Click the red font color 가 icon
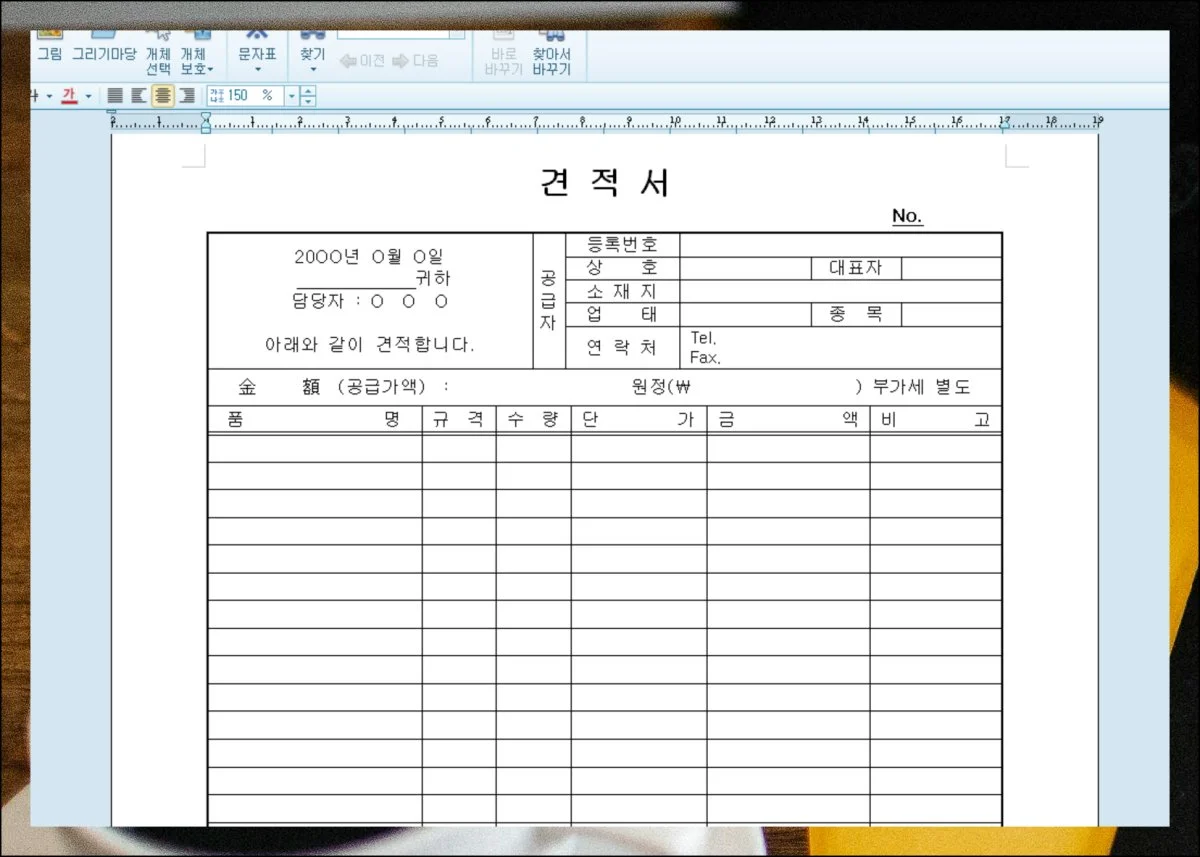 (69, 96)
